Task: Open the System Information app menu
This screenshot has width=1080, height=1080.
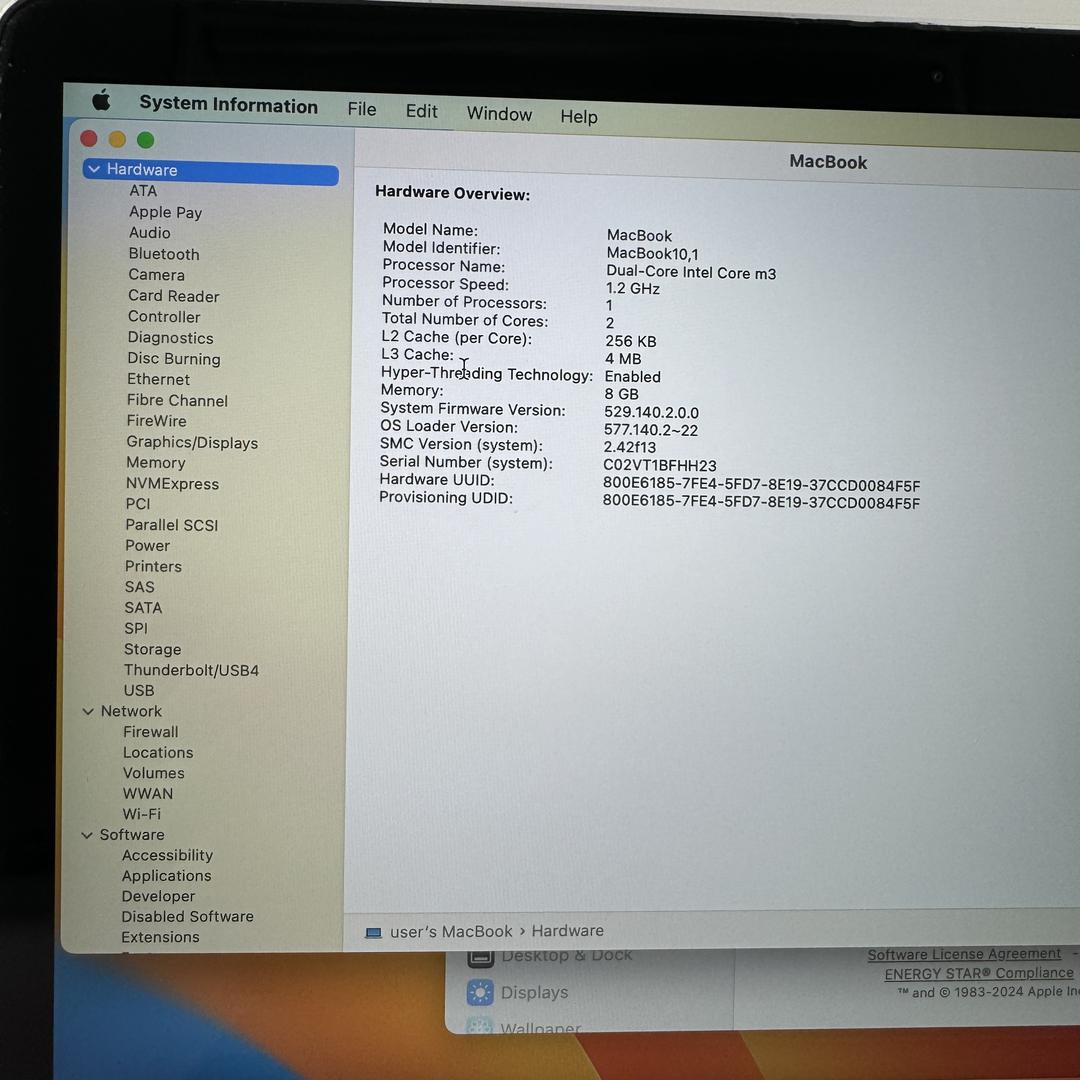Action: (228, 105)
